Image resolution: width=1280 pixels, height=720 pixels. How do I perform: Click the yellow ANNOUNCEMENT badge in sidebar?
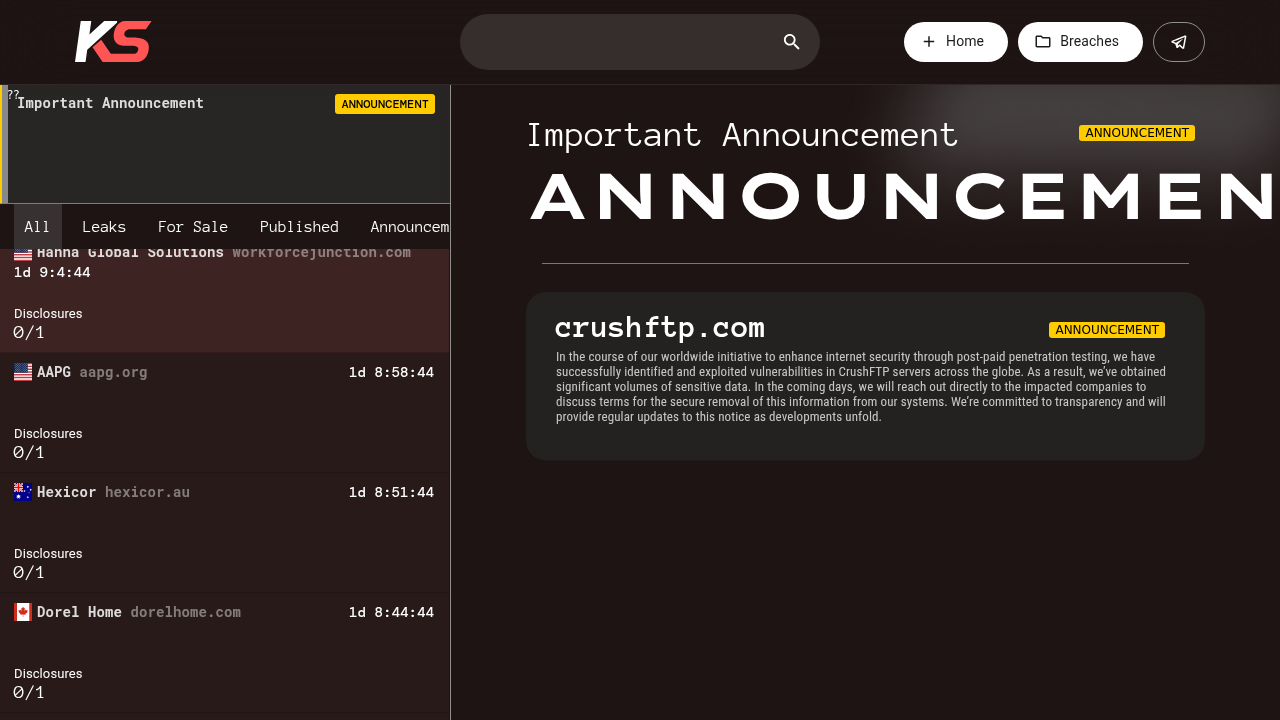point(385,104)
